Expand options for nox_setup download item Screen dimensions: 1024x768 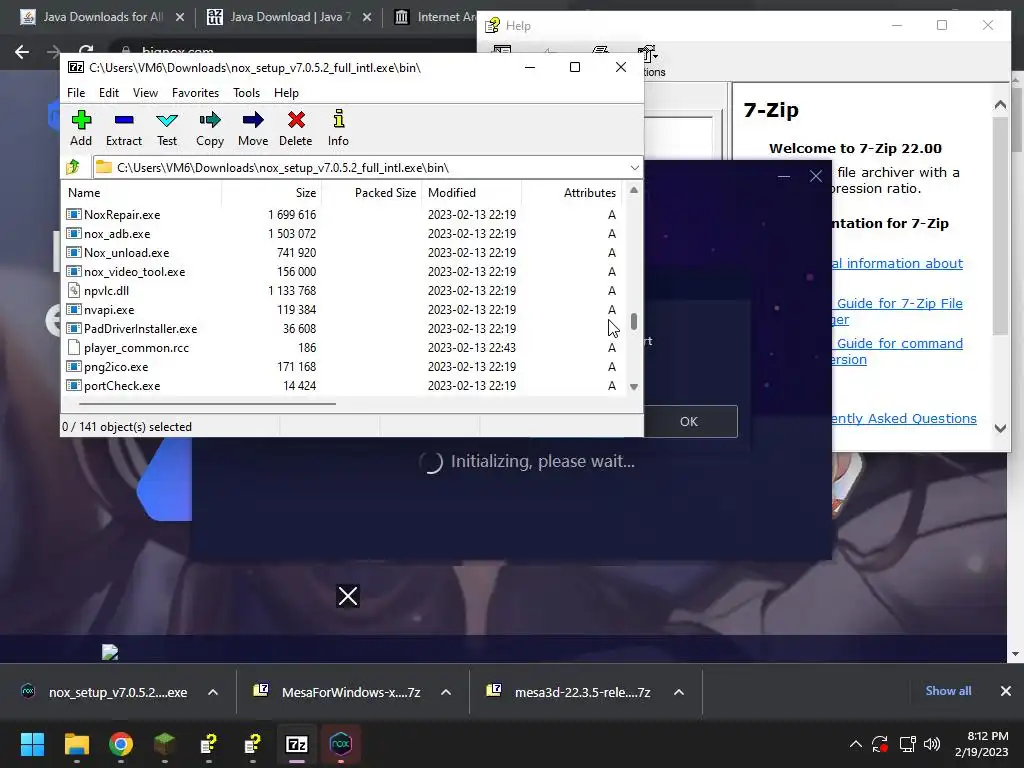pos(213,692)
